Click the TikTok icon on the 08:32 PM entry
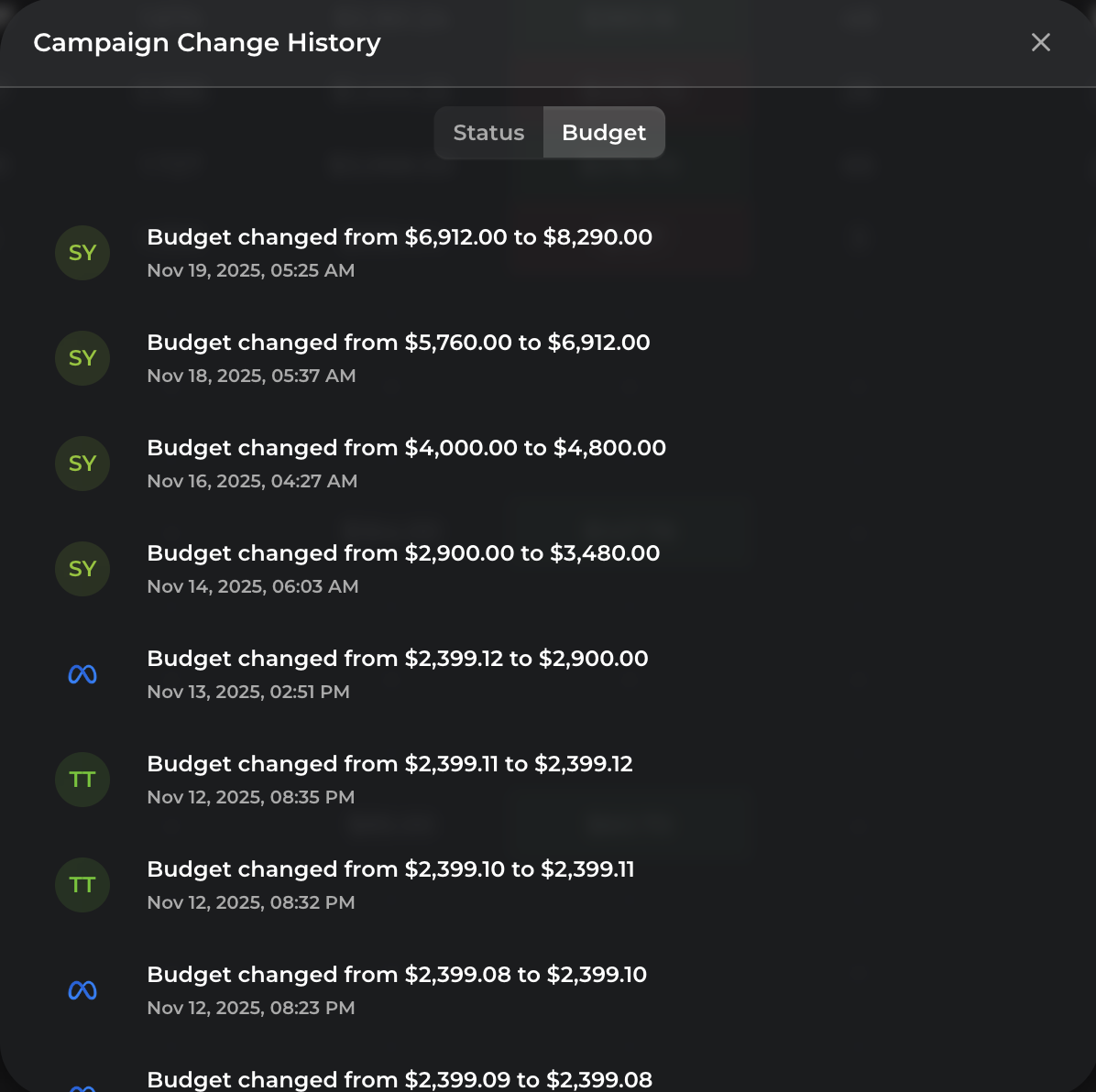This screenshot has width=1096, height=1092. pyautogui.click(x=82, y=885)
